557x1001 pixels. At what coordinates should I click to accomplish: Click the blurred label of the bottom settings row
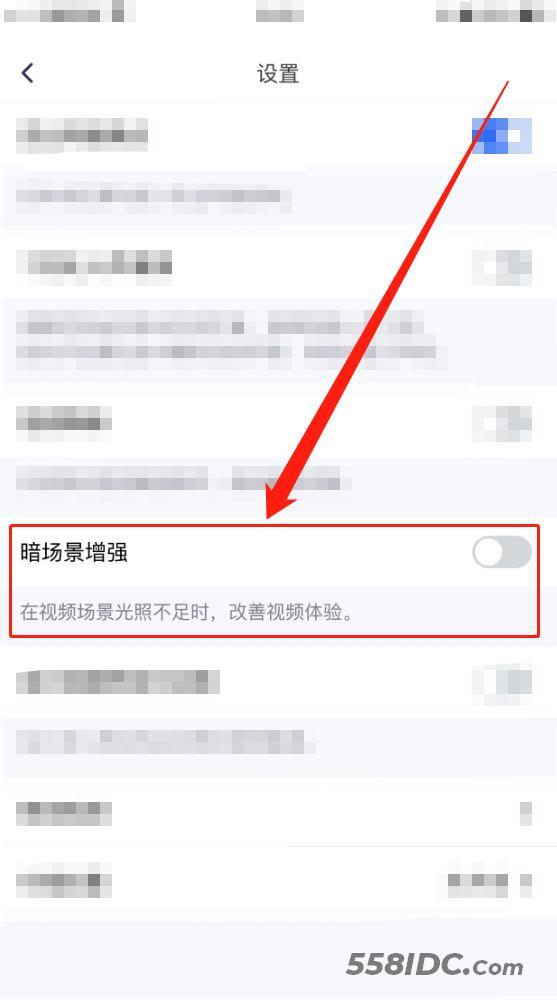(x=64, y=882)
